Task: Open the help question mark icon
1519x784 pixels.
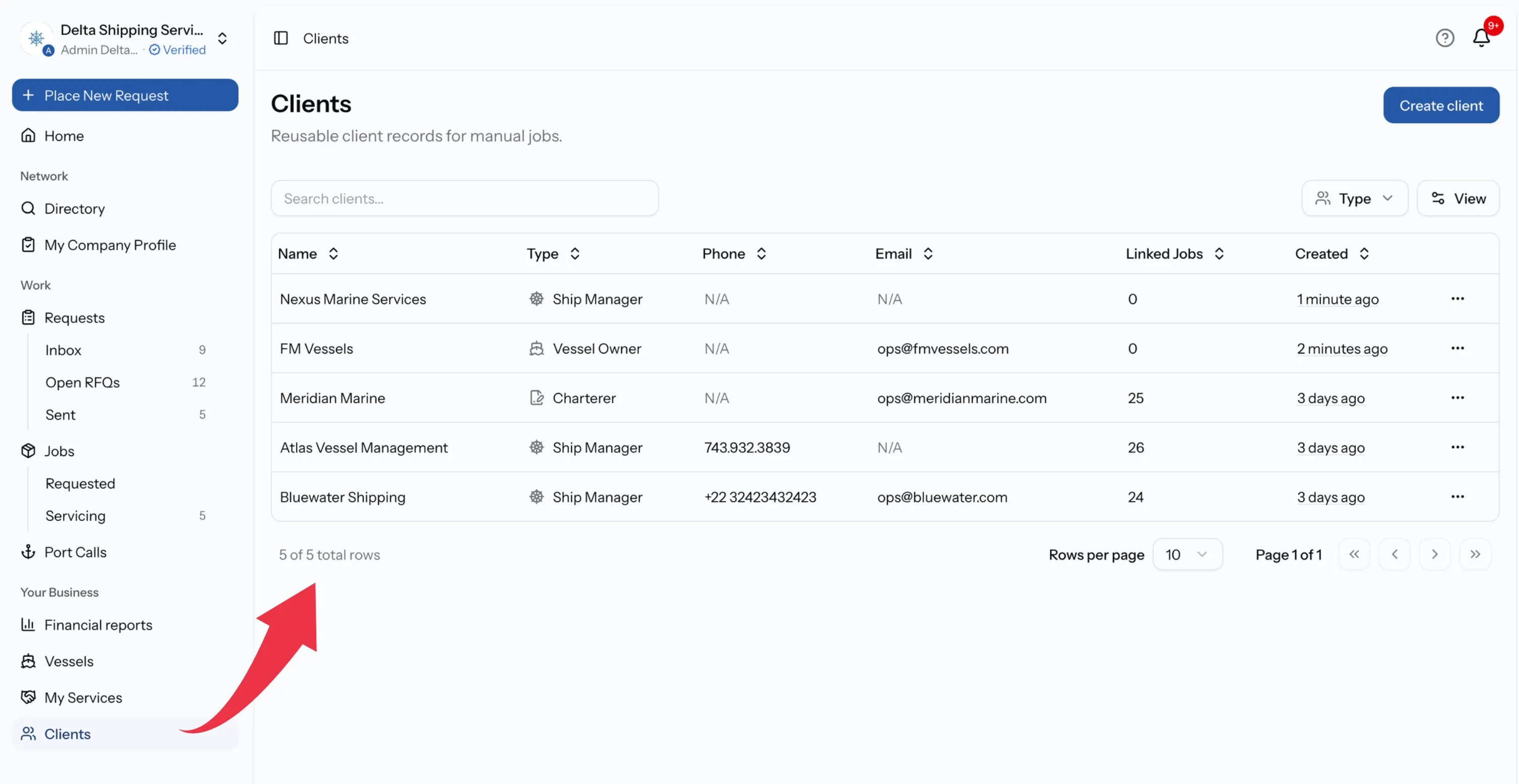Action: (x=1445, y=38)
